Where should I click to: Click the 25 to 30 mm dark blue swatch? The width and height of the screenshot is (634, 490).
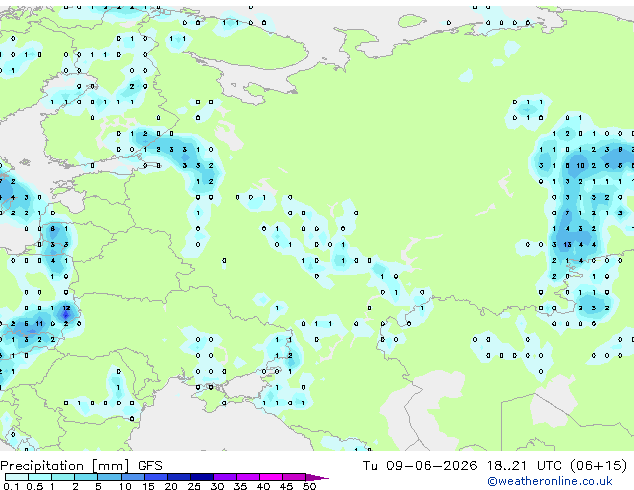(x=202, y=477)
